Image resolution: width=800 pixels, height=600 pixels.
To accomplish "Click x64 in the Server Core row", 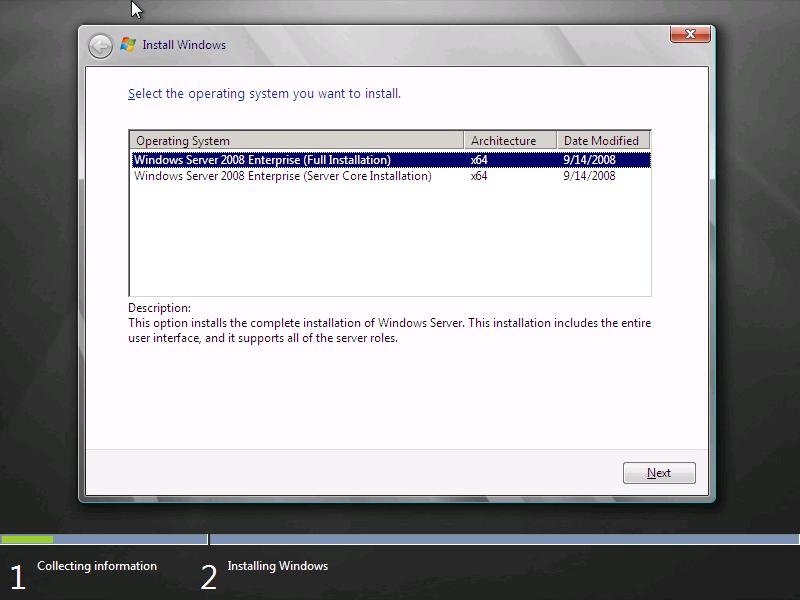I will [x=479, y=176].
